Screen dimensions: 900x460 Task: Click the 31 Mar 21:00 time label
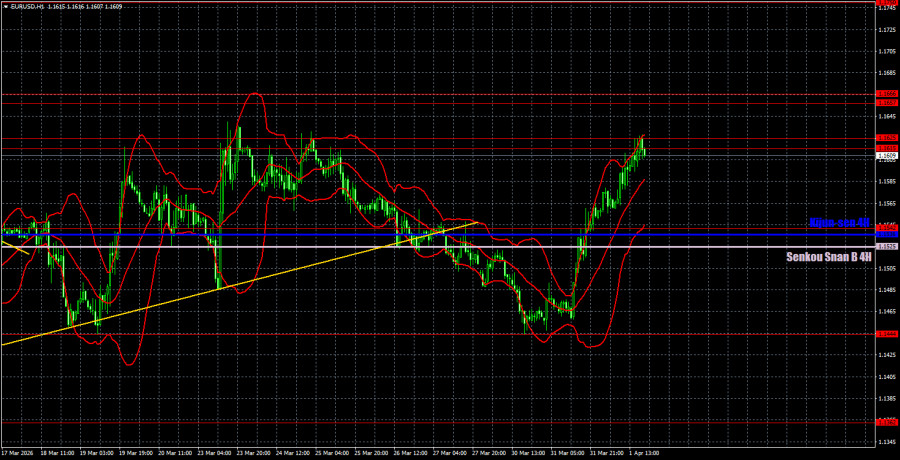point(606,453)
